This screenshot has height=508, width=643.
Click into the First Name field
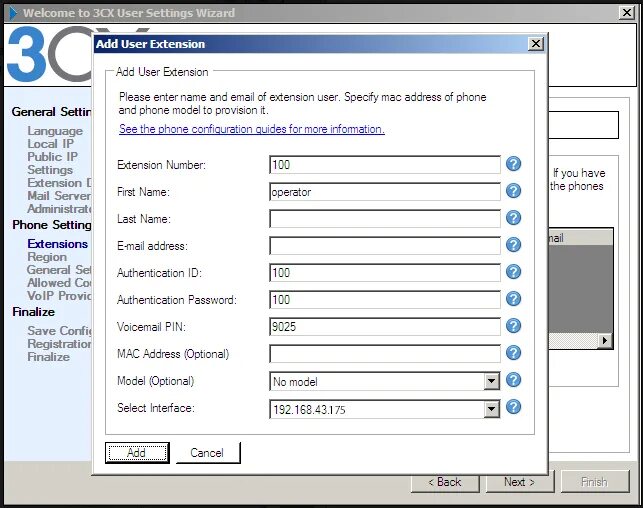click(385, 192)
